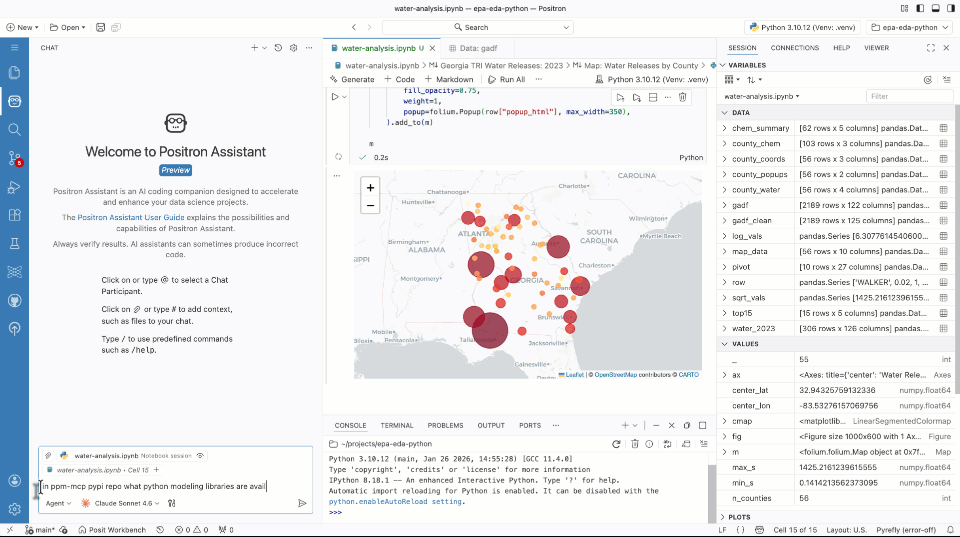Image resolution: width=960 pixels, height=537 pixels.
Task: Toggle context visibility for Notebook session attachment
Action: tap(200, 455)
